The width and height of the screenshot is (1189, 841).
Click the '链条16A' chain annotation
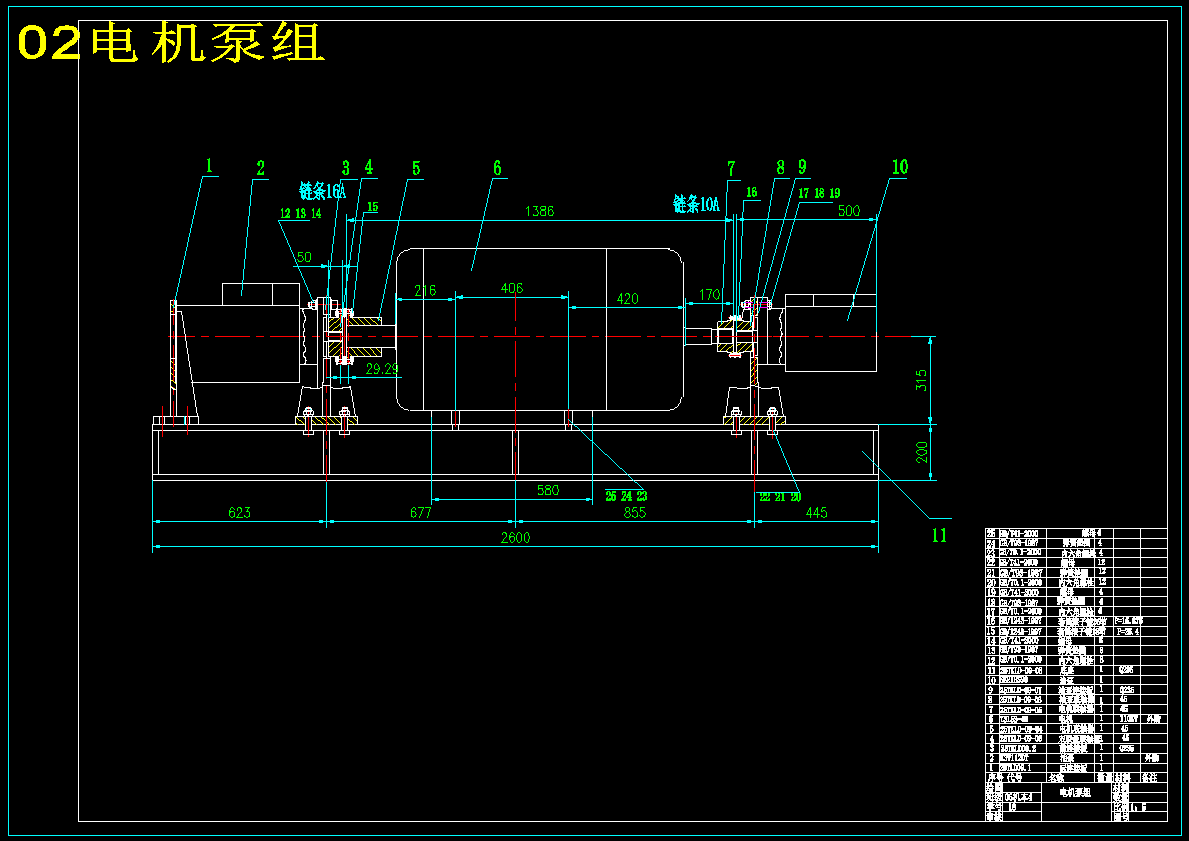point(322,191)
